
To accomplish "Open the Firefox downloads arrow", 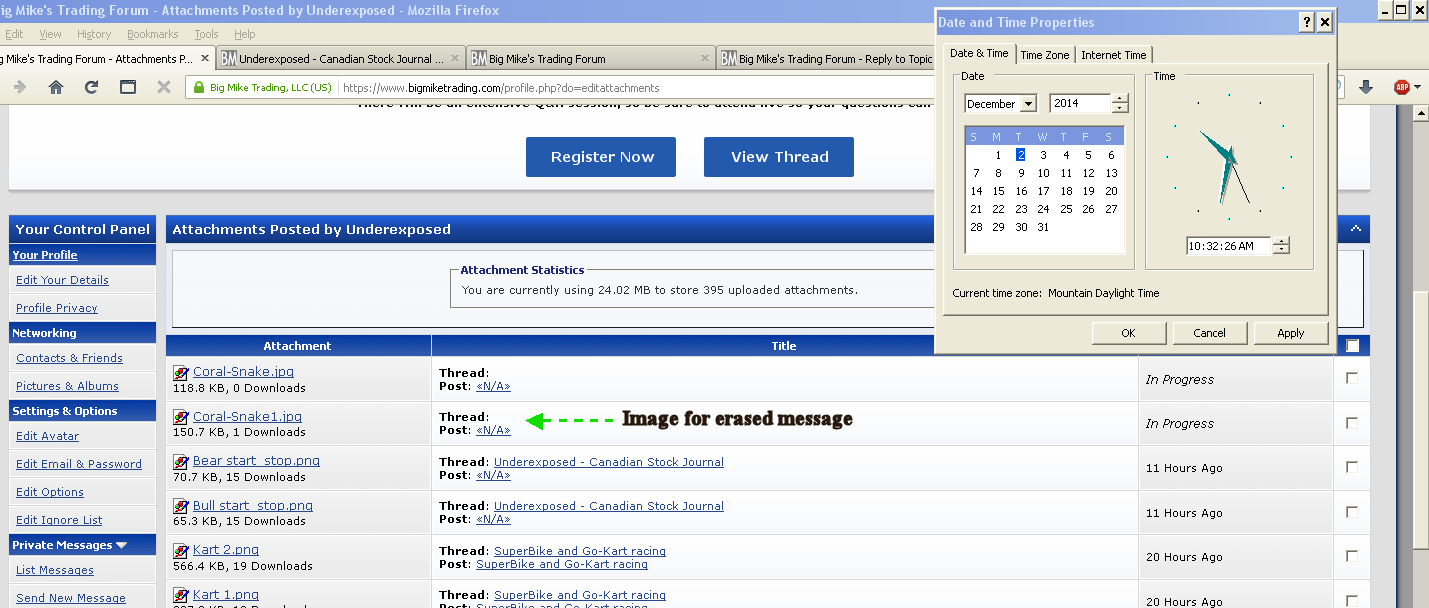I will click(1367, 87).
